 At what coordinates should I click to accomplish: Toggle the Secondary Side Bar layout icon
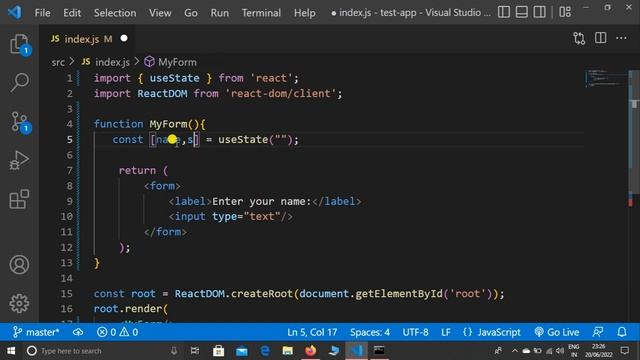pyautogui.click(x=540, y=12)
